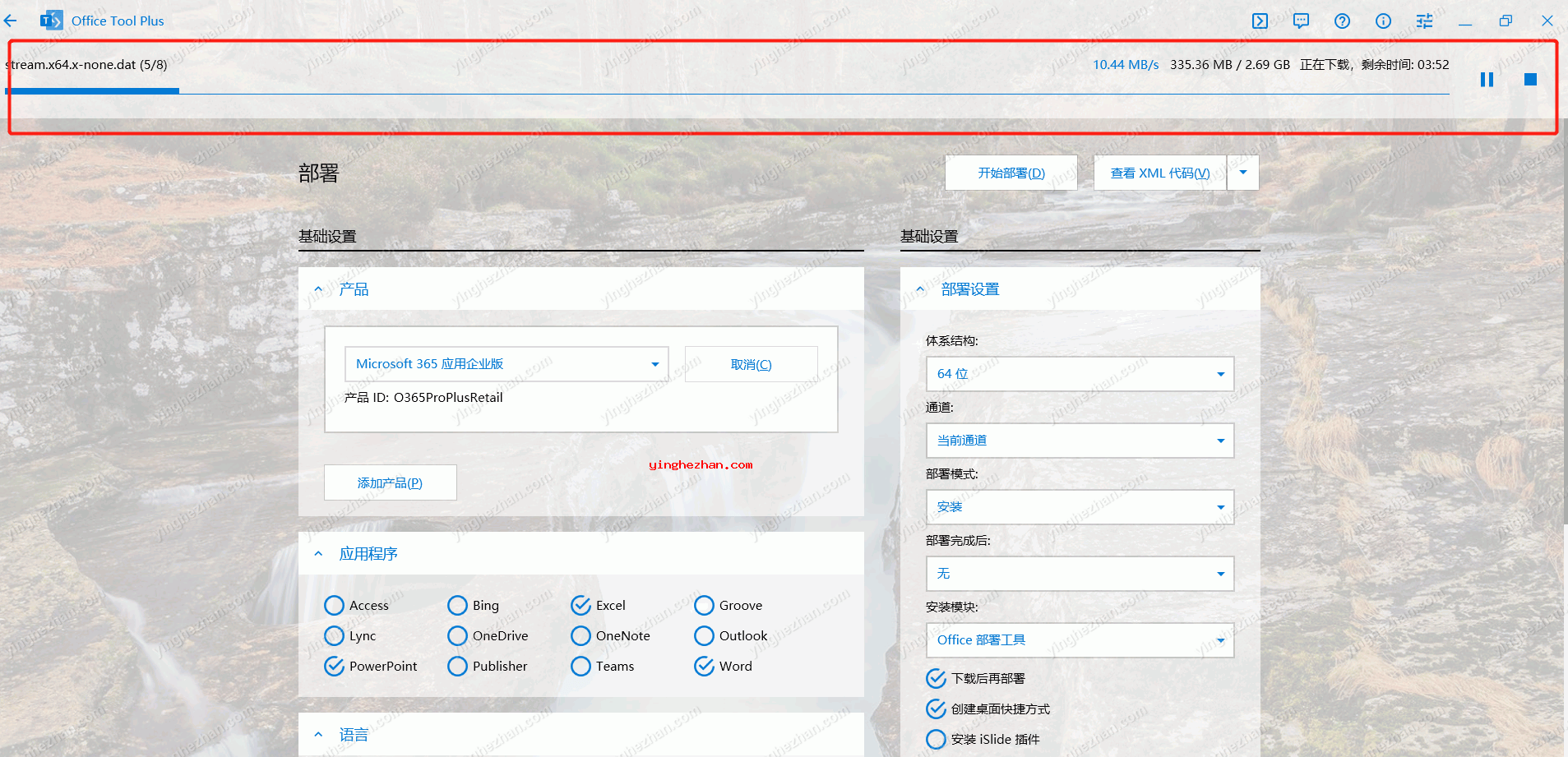Screen dimensions: 1568x757
Task: Open the 部署完成后 无 dropdown
Action: tap(1080, 574)
